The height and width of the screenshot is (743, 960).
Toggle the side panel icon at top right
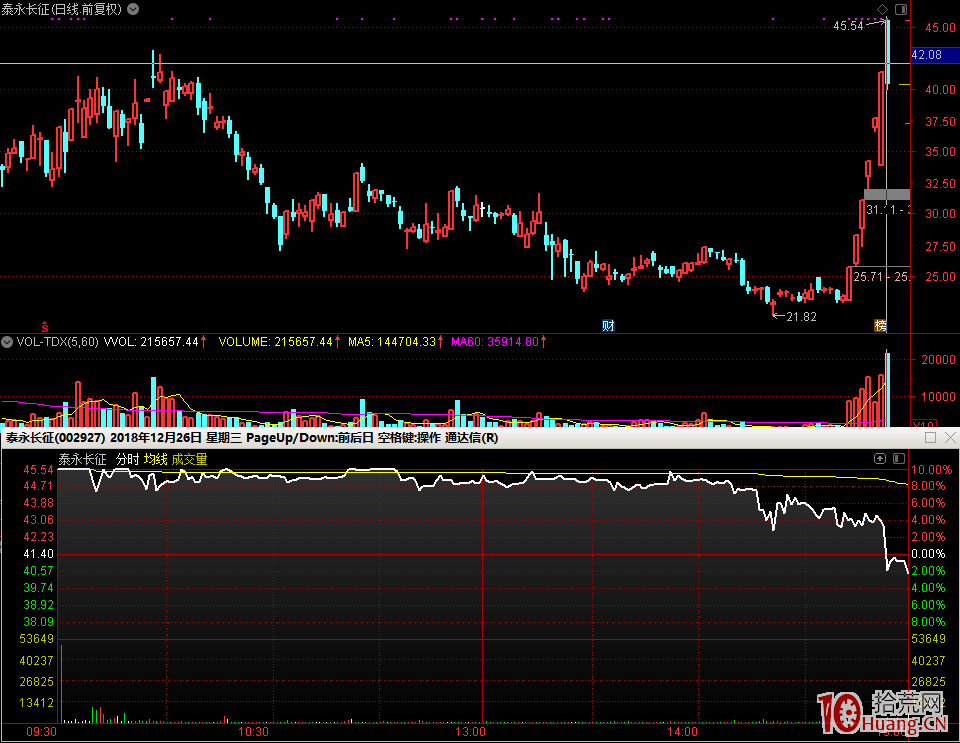coord(901,9)
